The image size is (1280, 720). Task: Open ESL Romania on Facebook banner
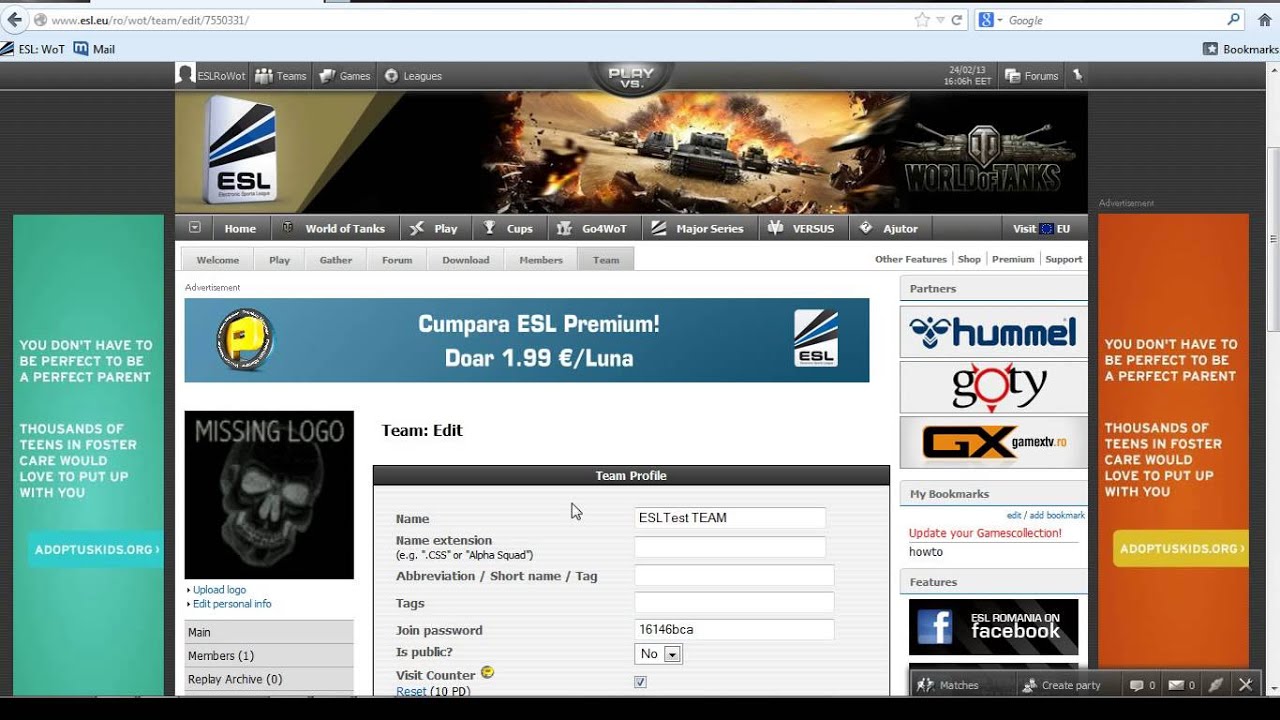pyautogui.click(x=993, y=627)
